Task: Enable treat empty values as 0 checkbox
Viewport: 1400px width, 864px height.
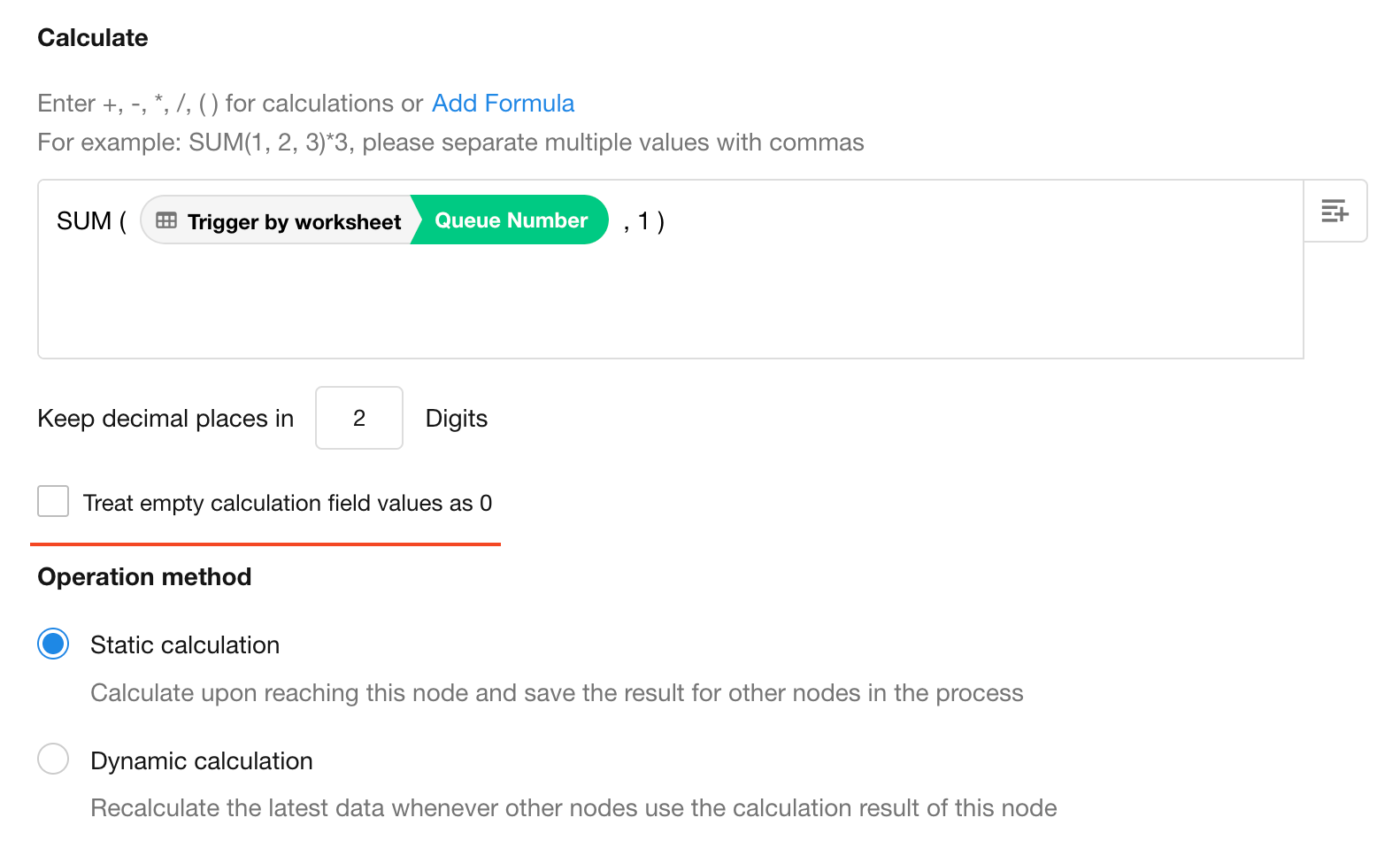Action: point(53,501)
